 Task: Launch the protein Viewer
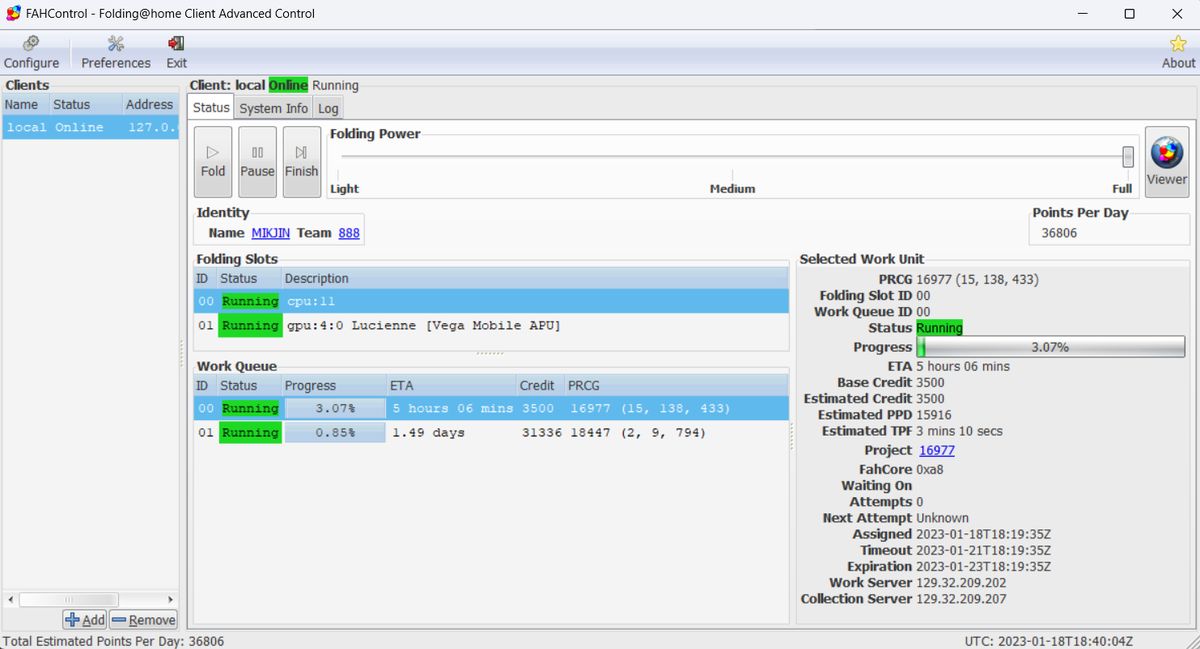1167,161
